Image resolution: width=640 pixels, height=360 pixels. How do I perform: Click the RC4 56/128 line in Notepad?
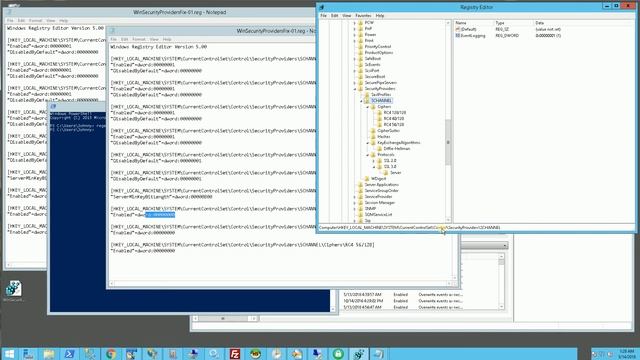point(242,245)
